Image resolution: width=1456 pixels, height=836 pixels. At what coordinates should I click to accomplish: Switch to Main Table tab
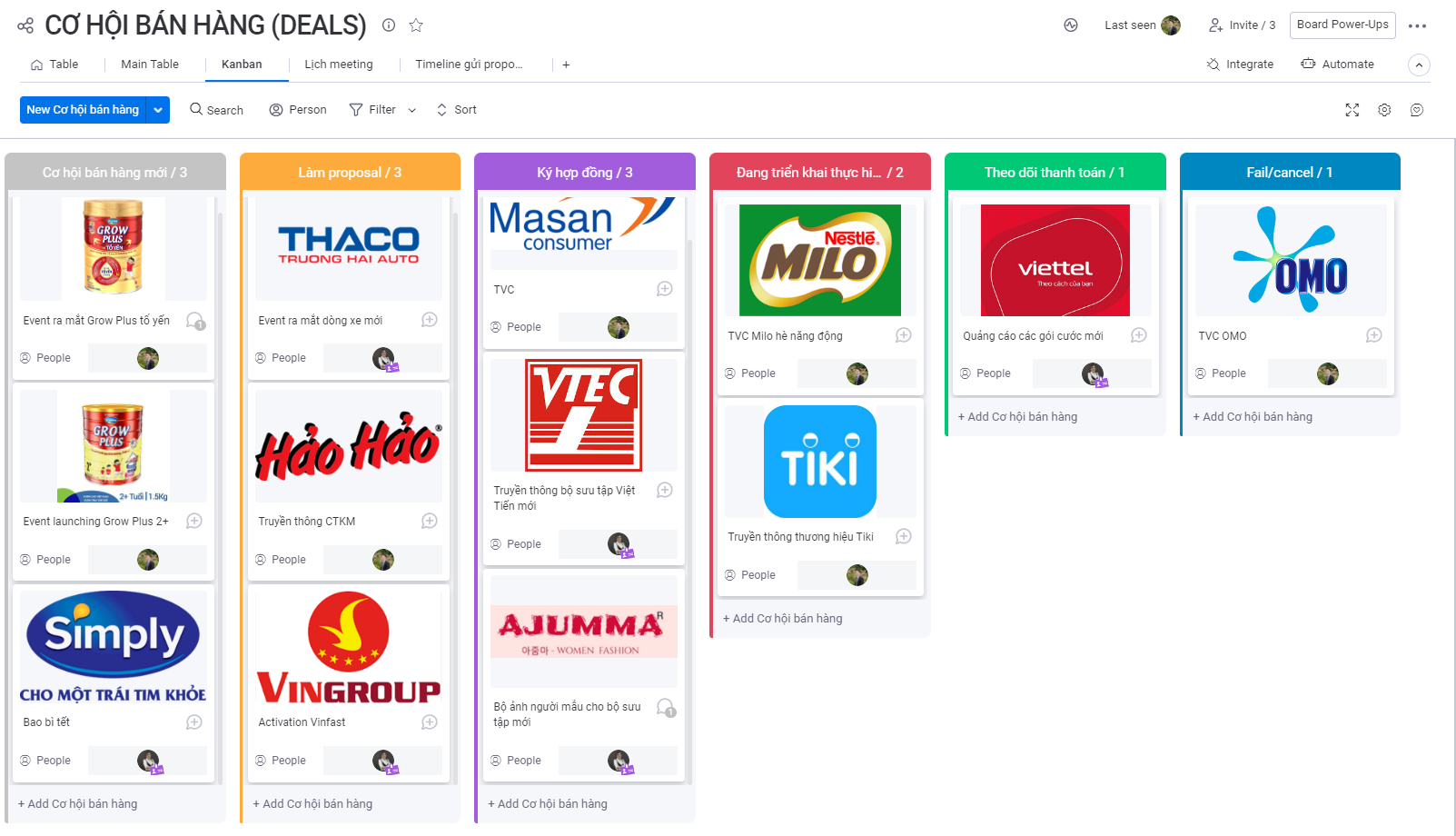(150, 65)
